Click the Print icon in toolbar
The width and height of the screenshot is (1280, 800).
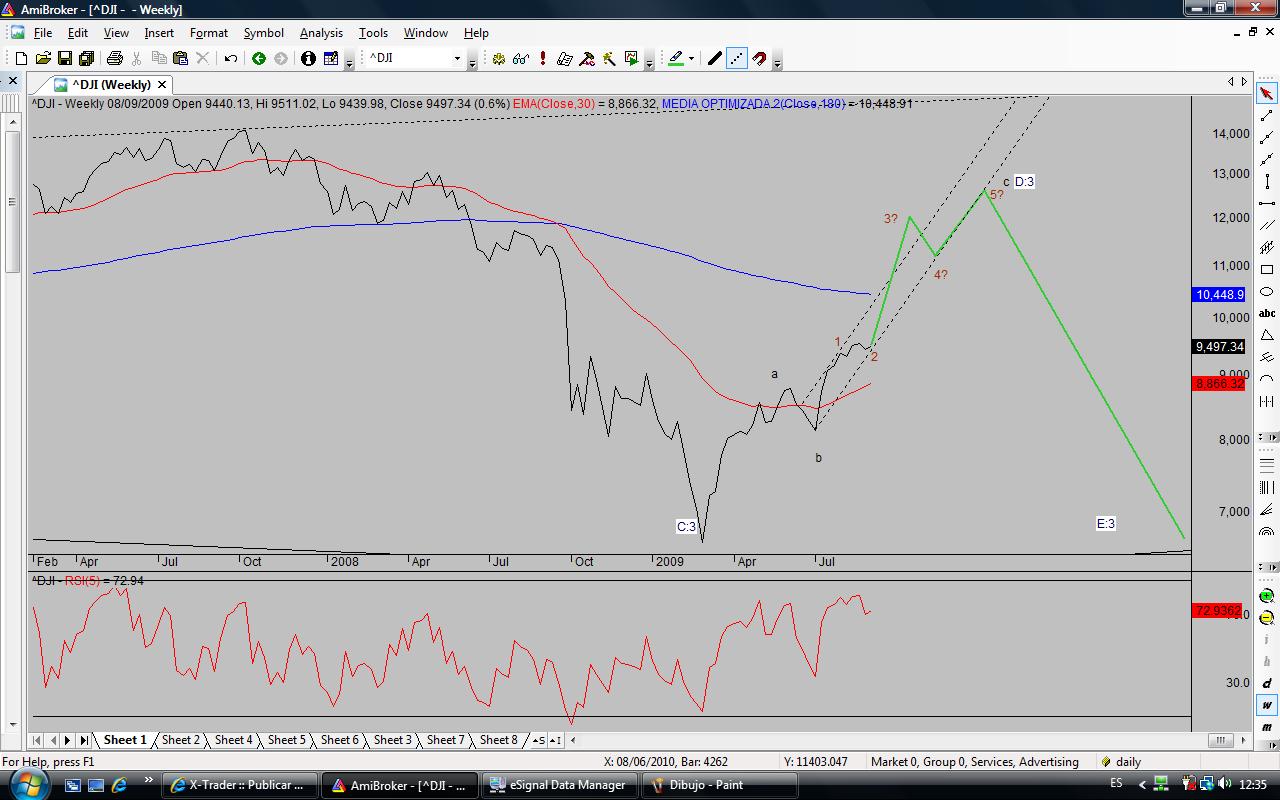(x=114, y=59)
